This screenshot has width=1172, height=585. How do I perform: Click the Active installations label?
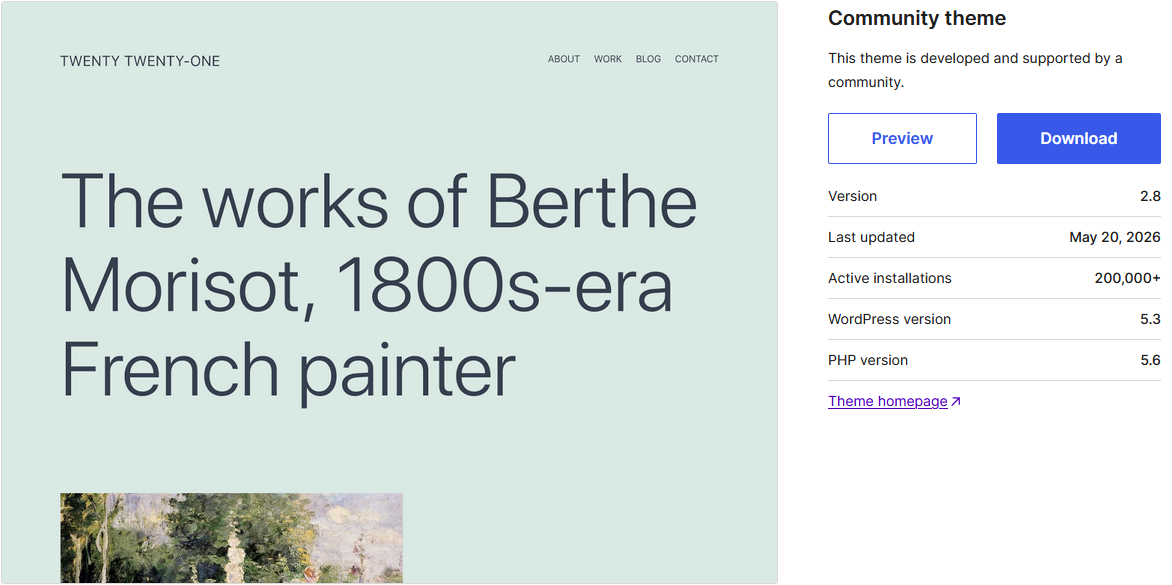click(889, 278)
